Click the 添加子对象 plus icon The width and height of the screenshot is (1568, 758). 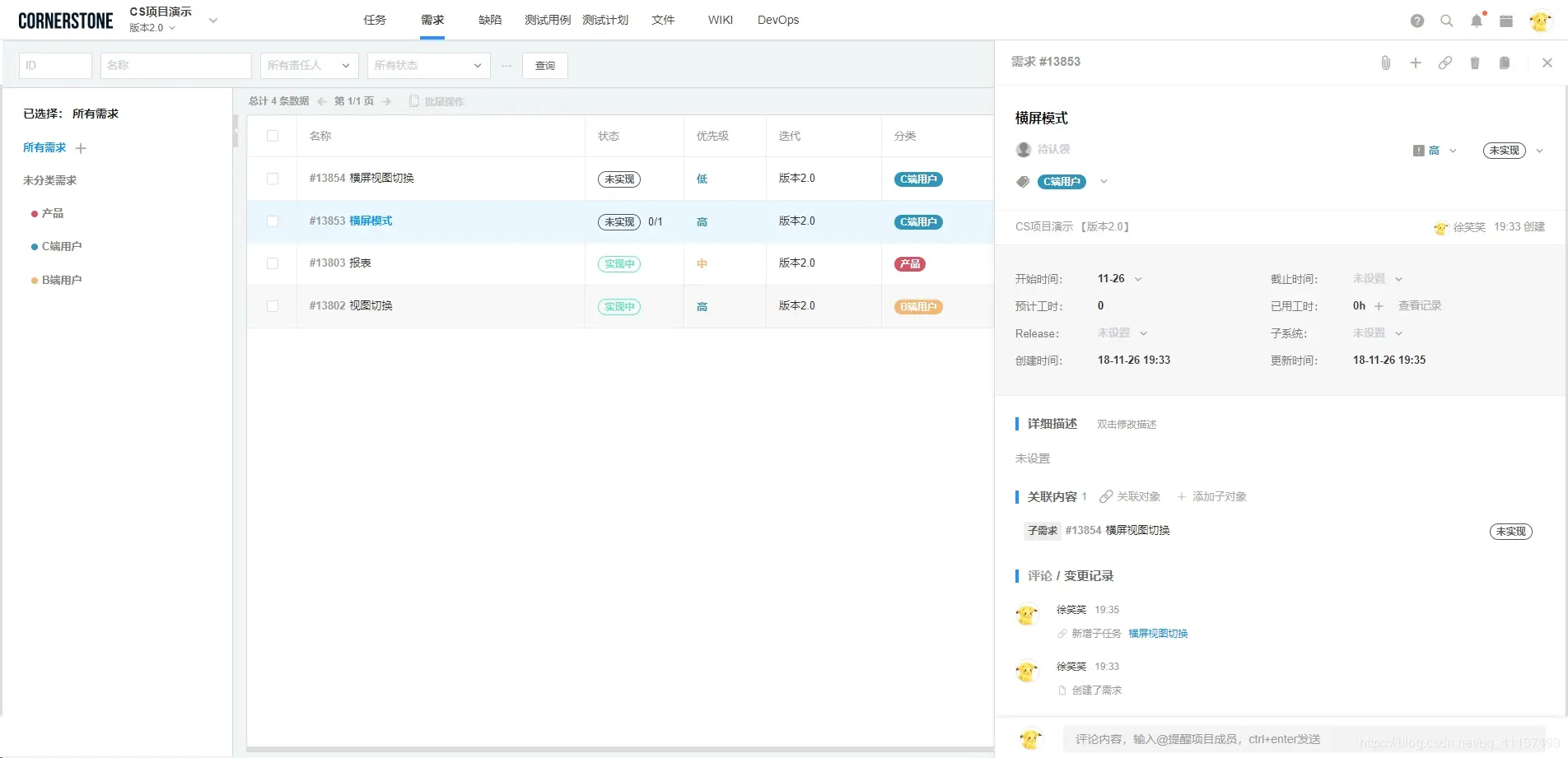pos(1182,497)
